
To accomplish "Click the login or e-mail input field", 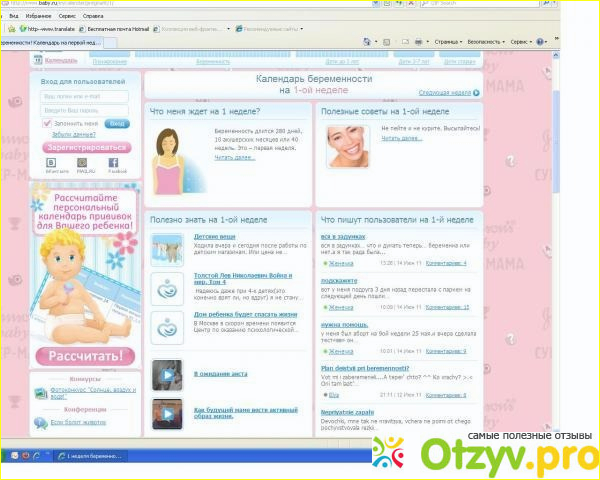I will coord(84,96).
